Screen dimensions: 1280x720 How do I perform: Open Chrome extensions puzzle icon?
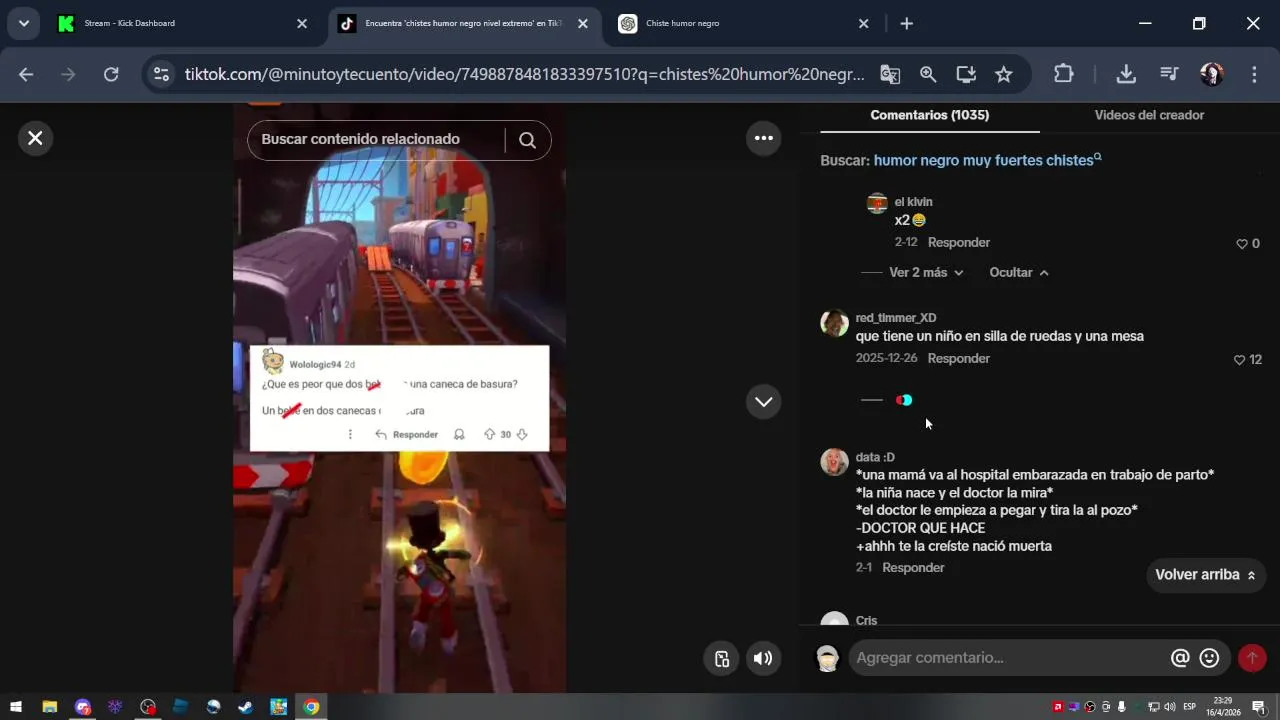coord(1064,74)
